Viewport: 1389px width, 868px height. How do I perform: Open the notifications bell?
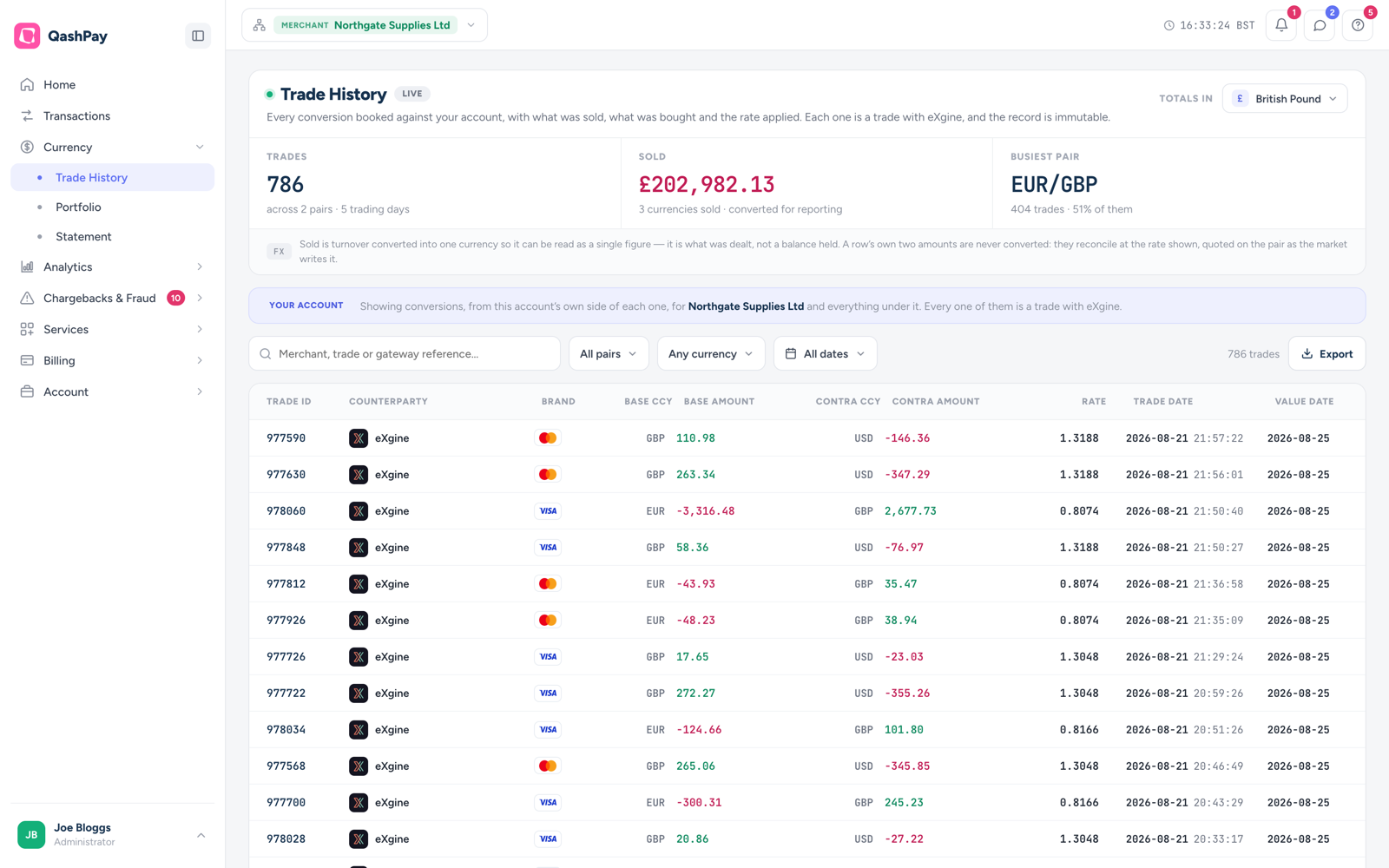[x=1281, y=25]
